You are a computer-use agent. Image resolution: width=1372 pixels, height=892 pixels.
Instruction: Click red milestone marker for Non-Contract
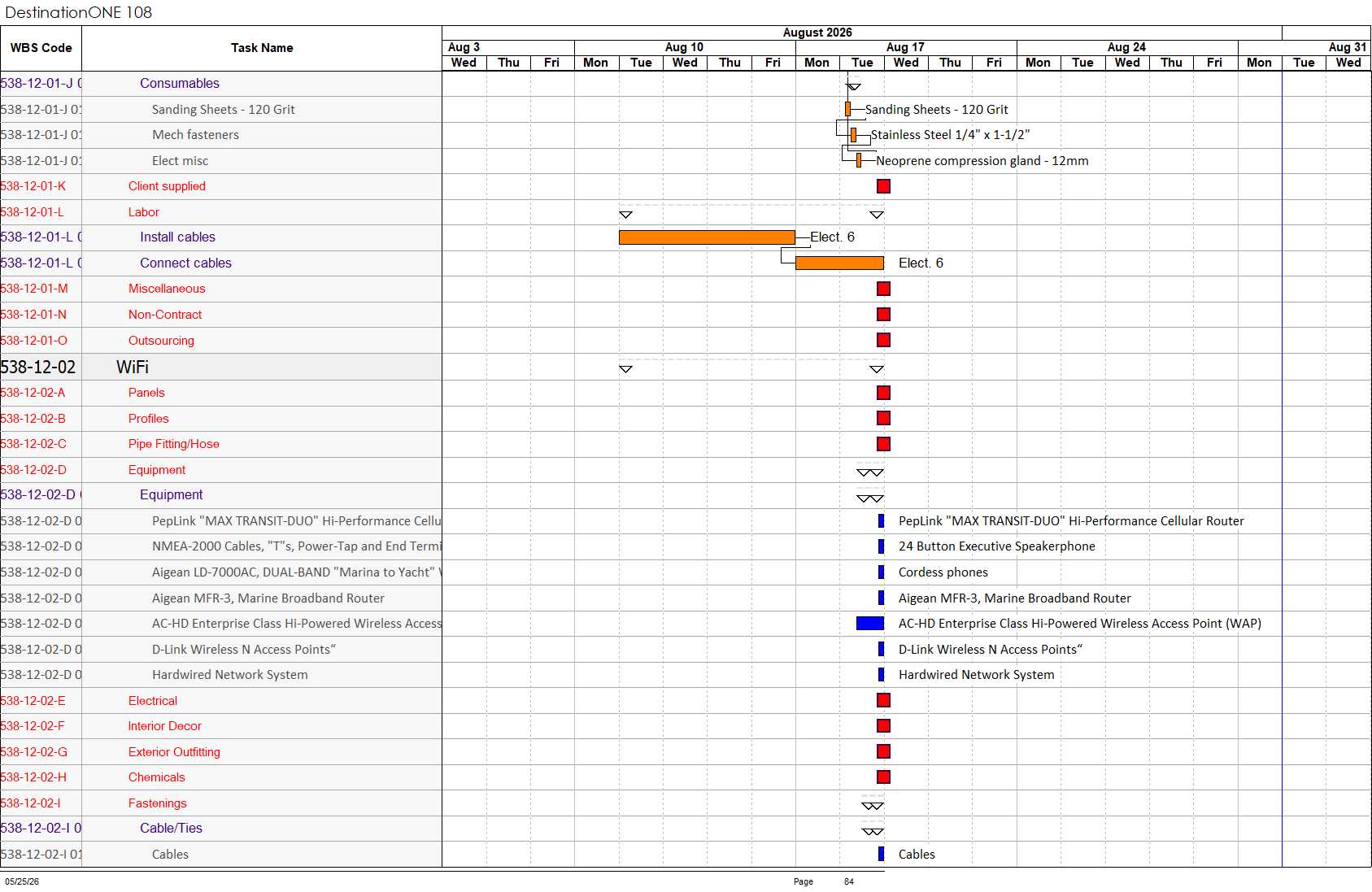point(884,315)
